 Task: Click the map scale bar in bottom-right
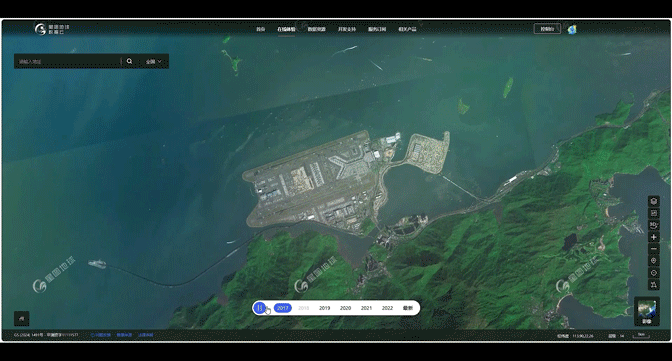(x=641, y=335)
